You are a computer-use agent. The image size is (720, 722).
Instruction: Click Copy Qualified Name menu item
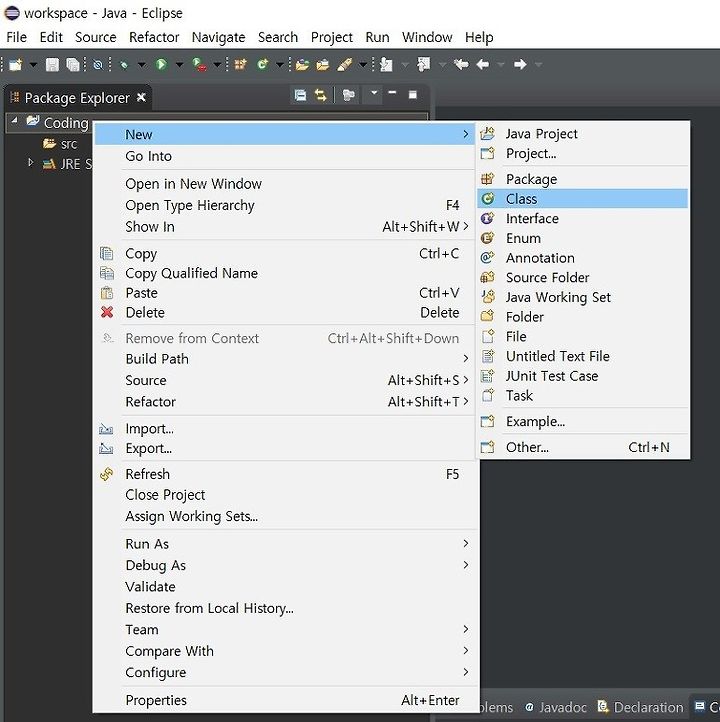(x=285, y=273)
